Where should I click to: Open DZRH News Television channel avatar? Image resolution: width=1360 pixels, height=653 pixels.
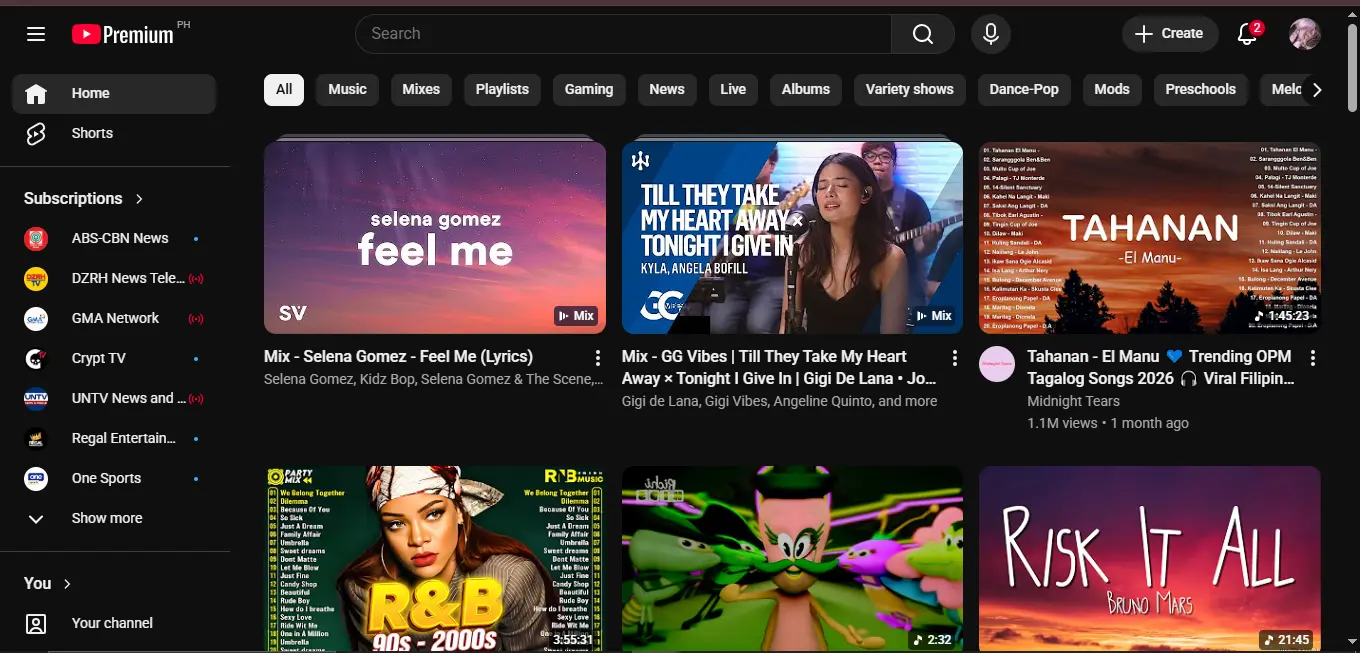(x=36, y=279)
